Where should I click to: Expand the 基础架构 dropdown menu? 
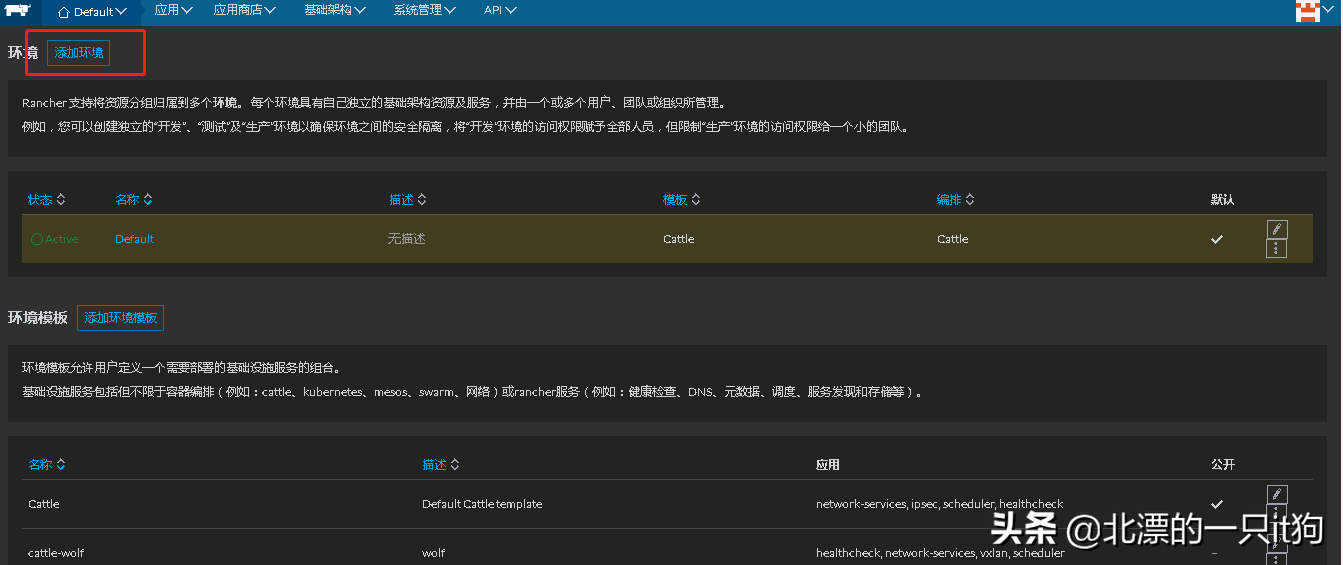(x=335, y=10)
